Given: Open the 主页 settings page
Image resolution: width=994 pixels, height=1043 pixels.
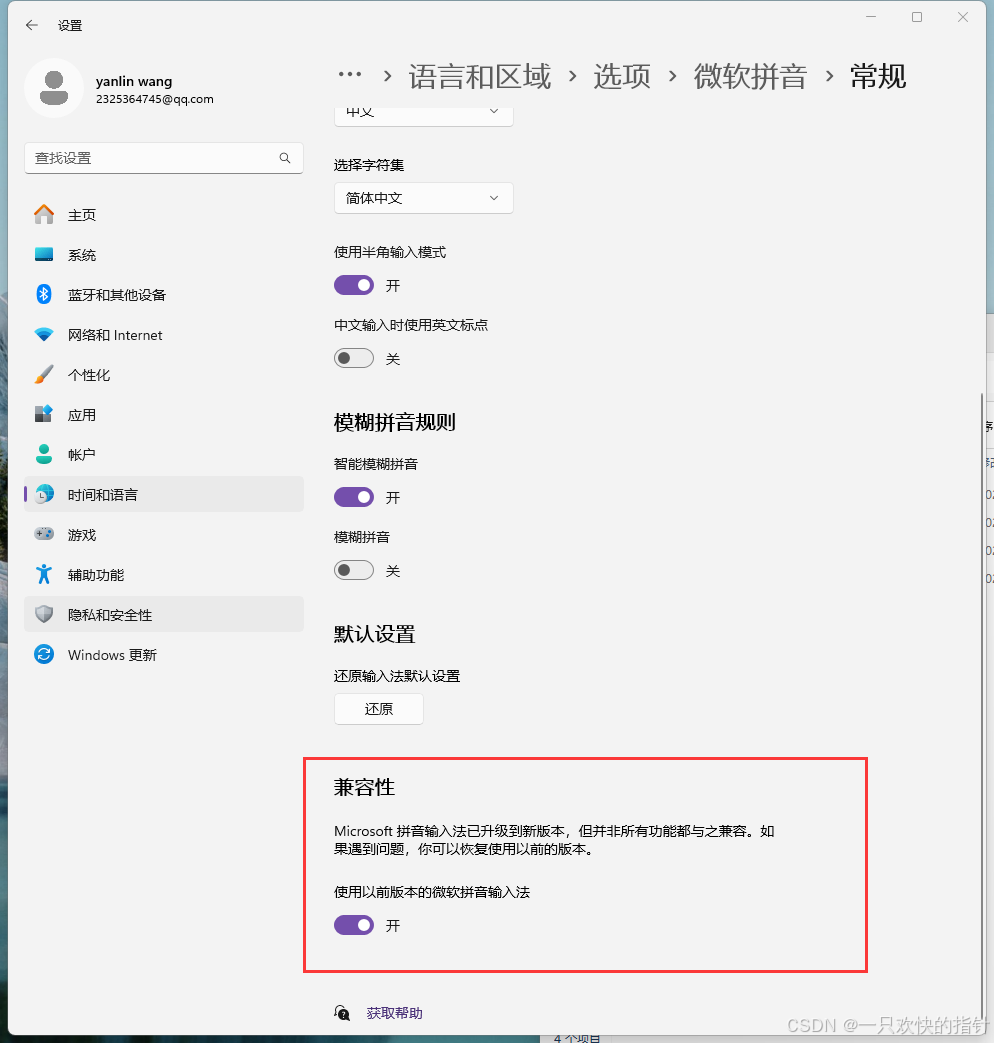Looking at the screenshot, I should 164,215.
